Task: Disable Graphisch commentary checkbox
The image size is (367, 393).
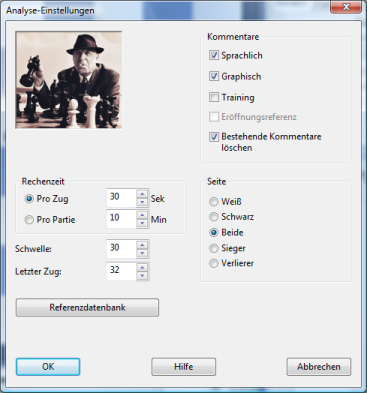Action: click(214, 76)
